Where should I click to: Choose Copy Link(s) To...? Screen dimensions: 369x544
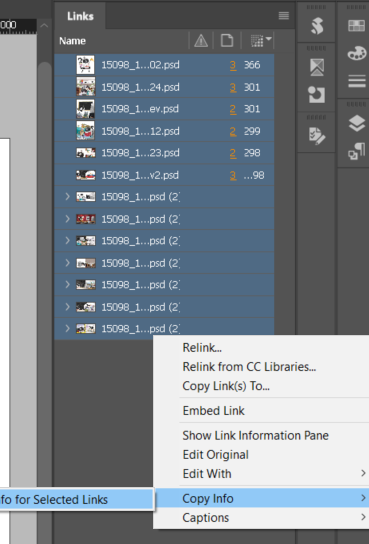[226, 386]
